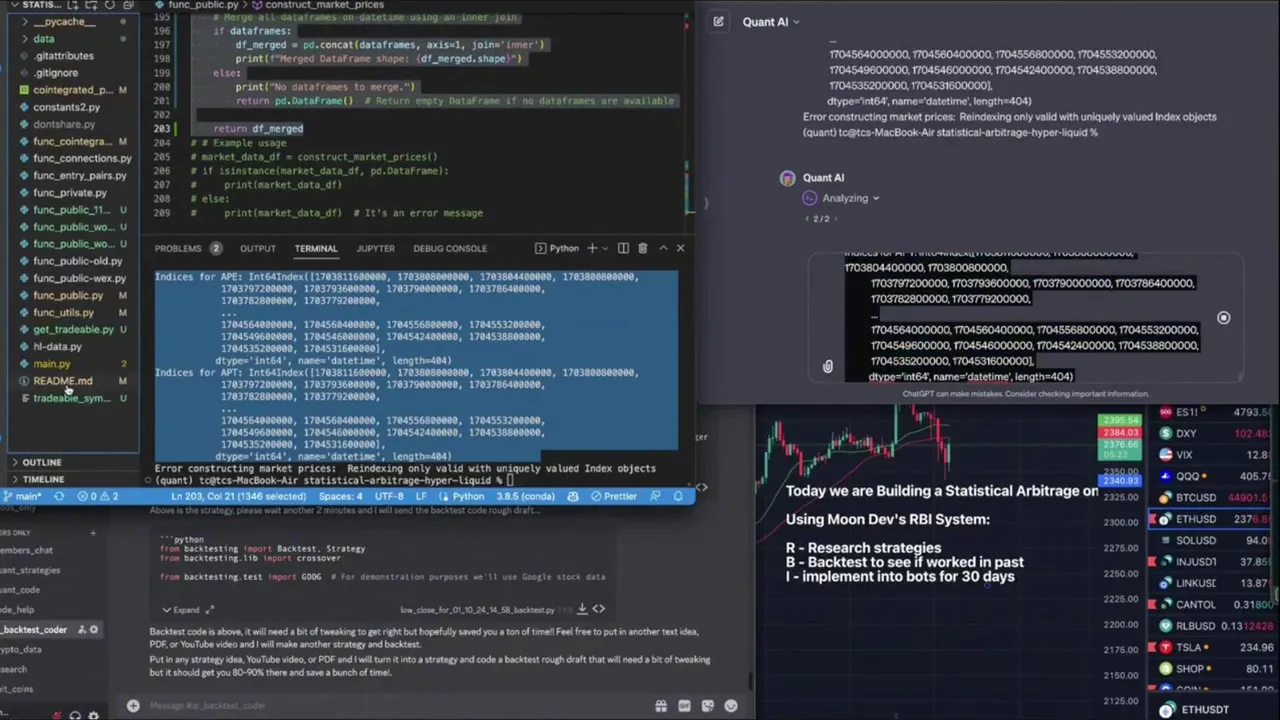Open errors and warnings count in status bar
This screenshot has height=720, width=1280.
point(97,496)
